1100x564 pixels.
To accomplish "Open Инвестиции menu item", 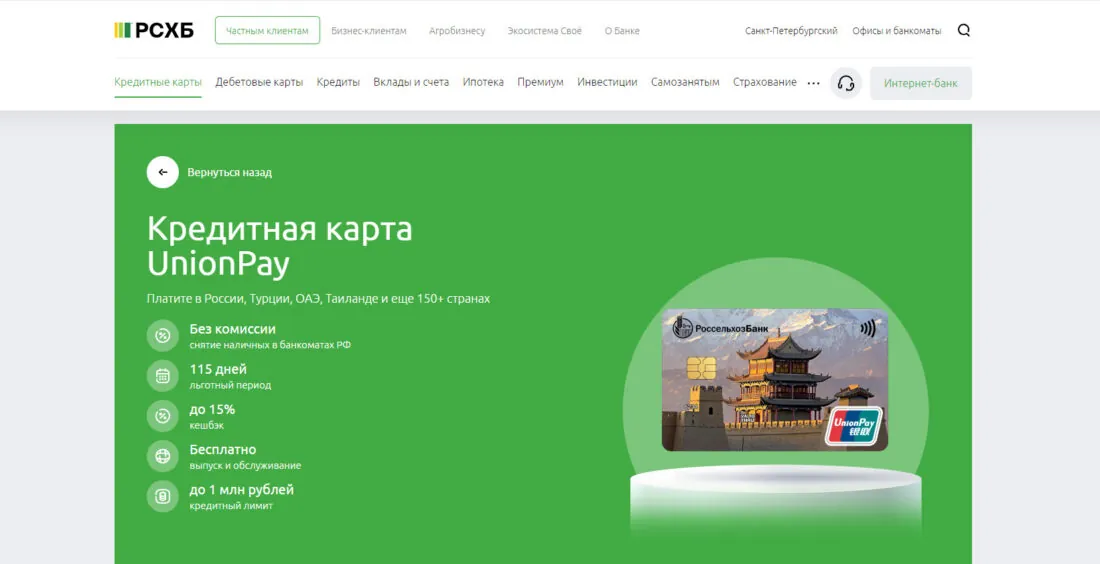I will (x=607, y=82).
